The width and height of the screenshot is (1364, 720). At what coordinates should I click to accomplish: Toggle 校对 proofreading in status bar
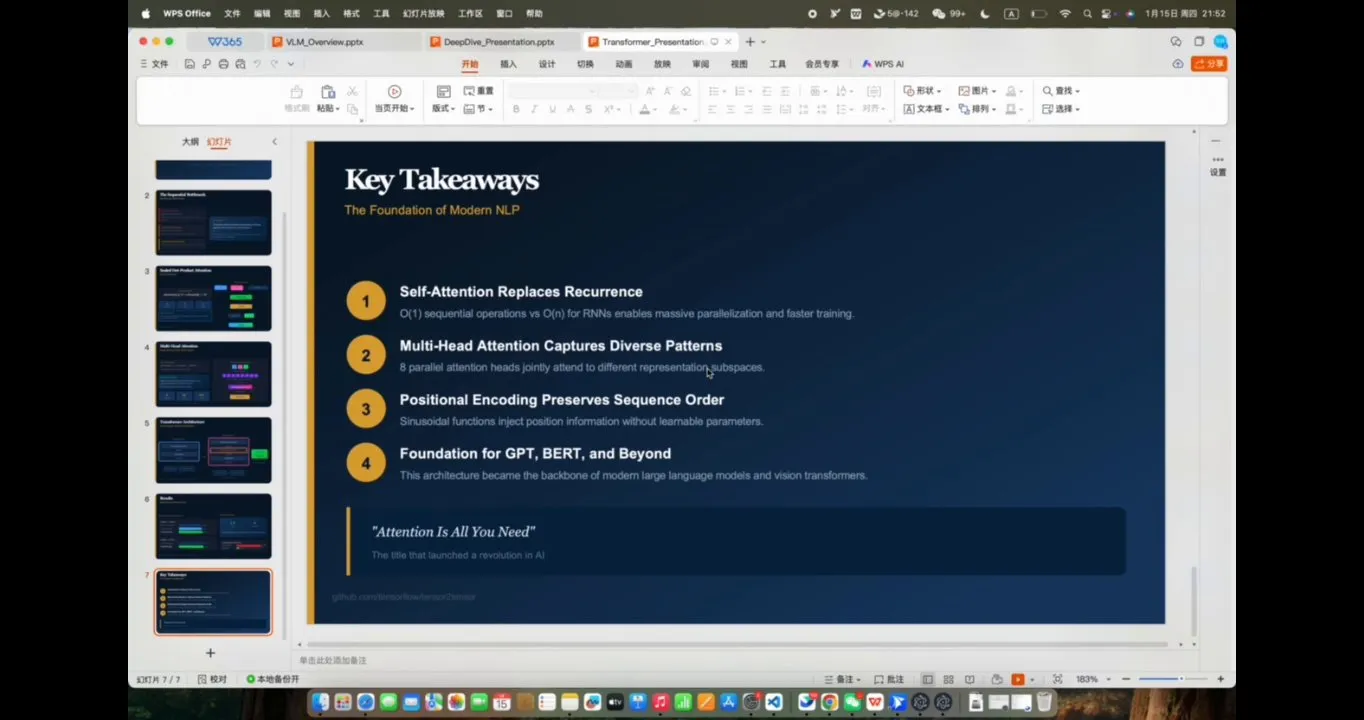[x=212, y=679]
